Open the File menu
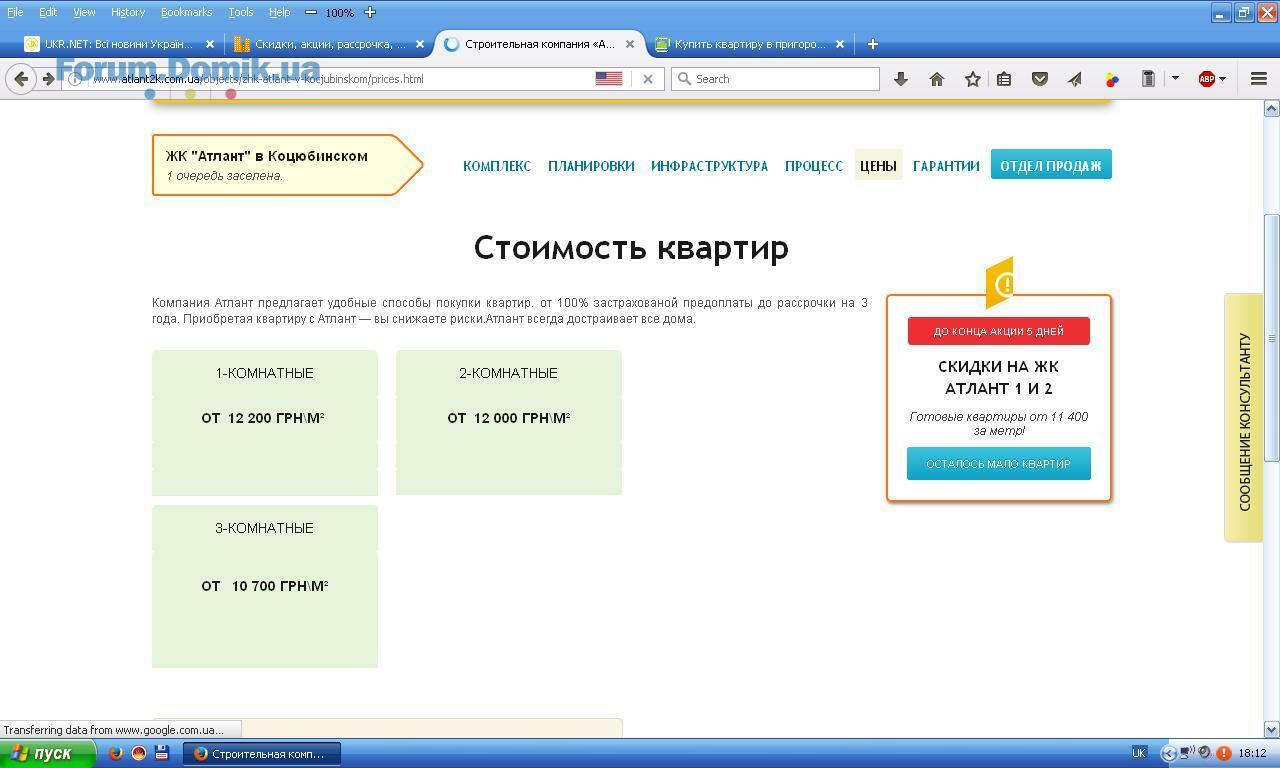 [15, 12]
